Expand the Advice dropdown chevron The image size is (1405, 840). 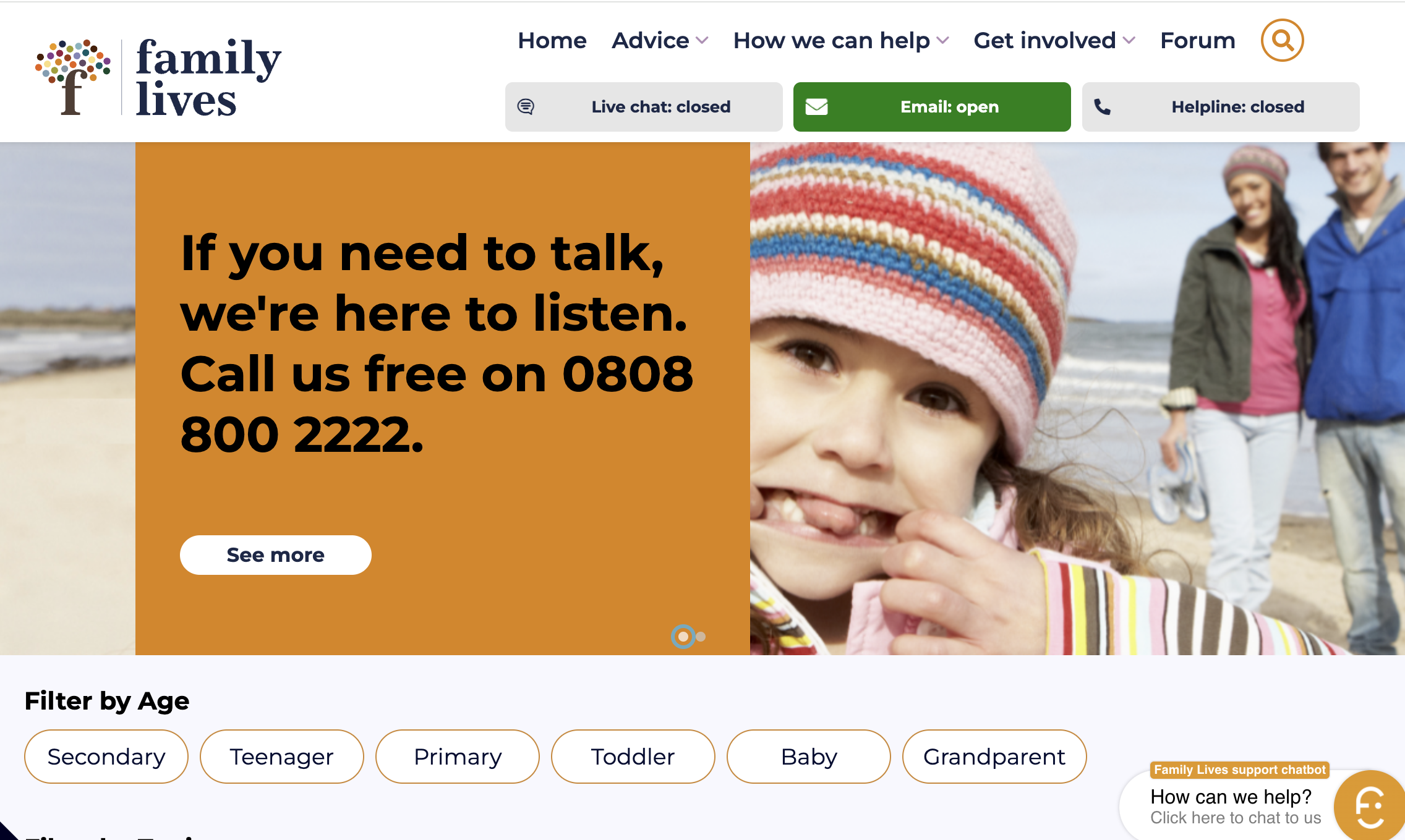[x=702, y=41]
